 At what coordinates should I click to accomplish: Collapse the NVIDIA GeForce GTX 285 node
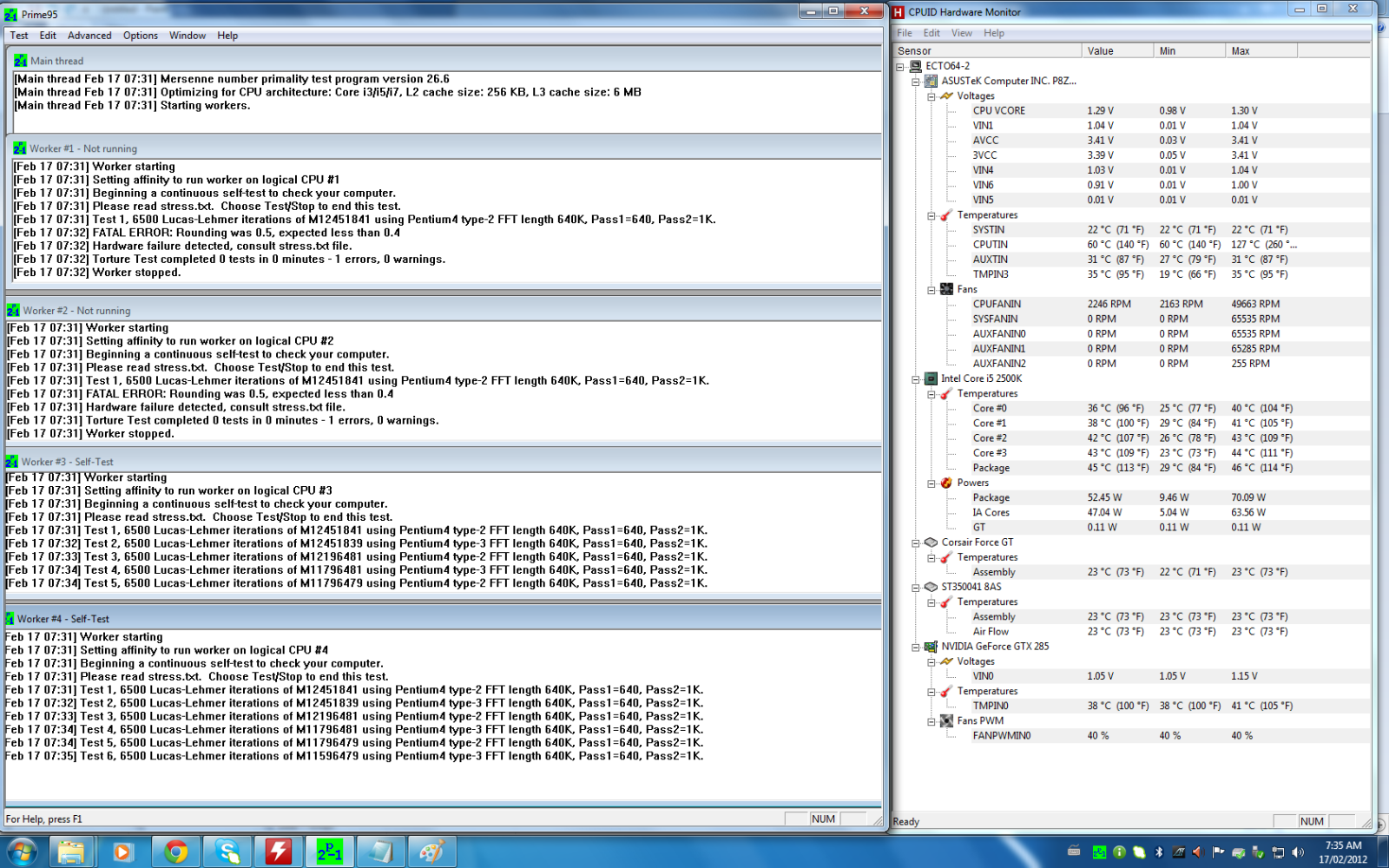coord(916,647)
